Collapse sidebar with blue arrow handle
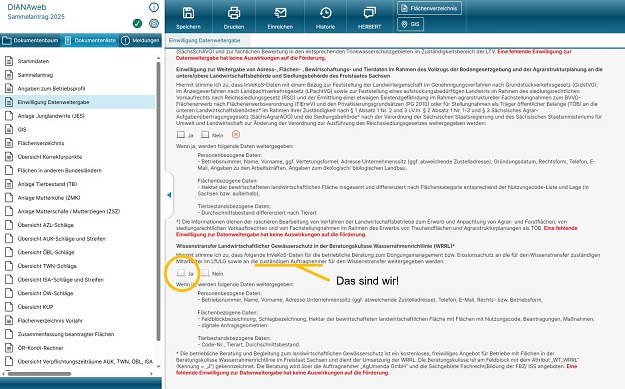The image size is (625, 389). click(x=169, y=195)
